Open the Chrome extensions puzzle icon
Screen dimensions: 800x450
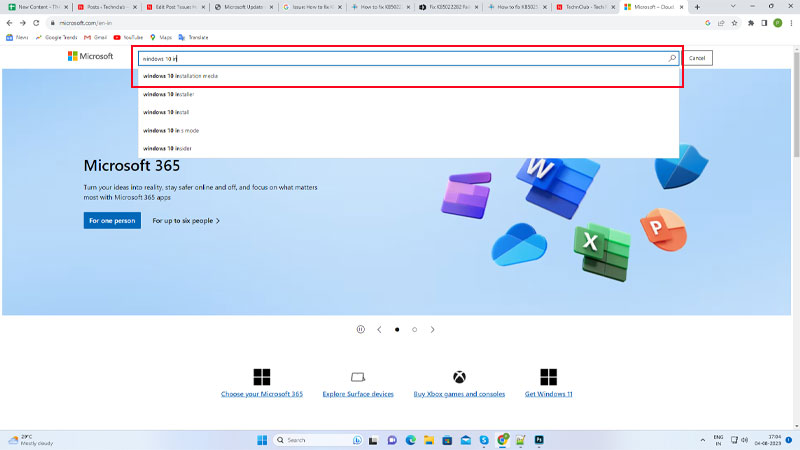click(751, 23)
